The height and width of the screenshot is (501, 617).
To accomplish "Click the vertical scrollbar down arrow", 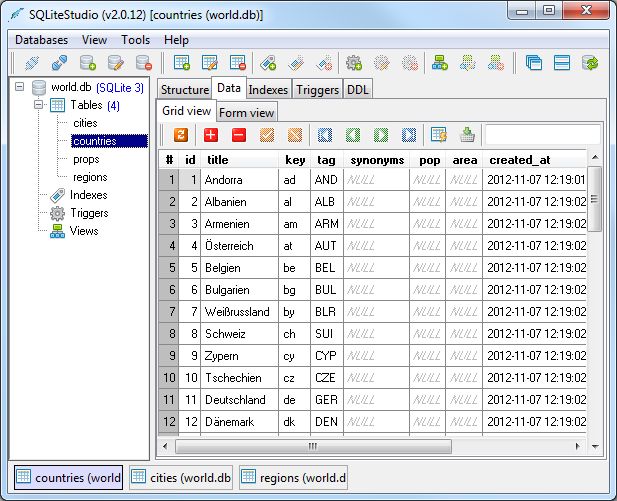I will [x=595, y=446].
